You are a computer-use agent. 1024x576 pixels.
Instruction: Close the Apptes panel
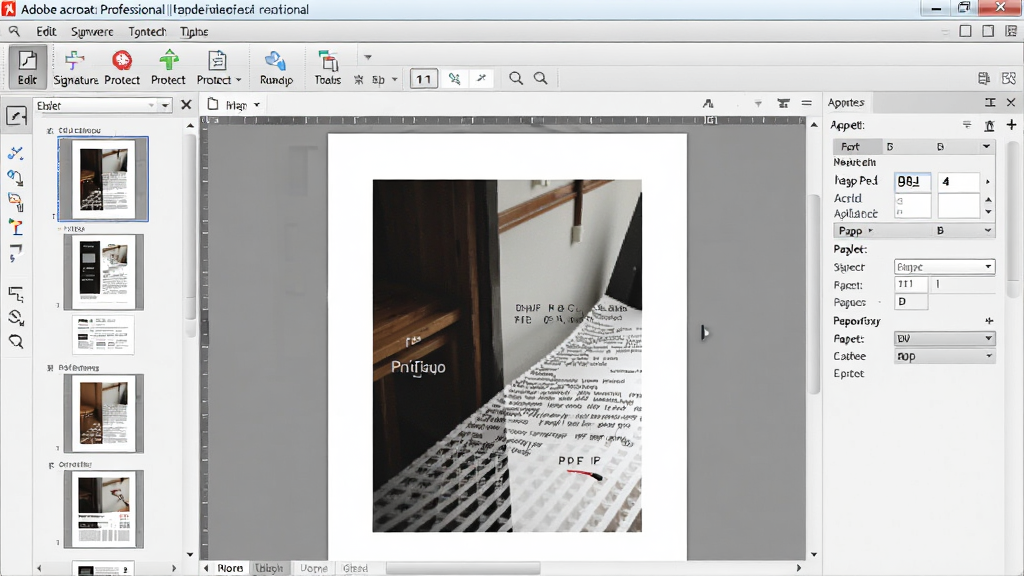point(1011,103)
